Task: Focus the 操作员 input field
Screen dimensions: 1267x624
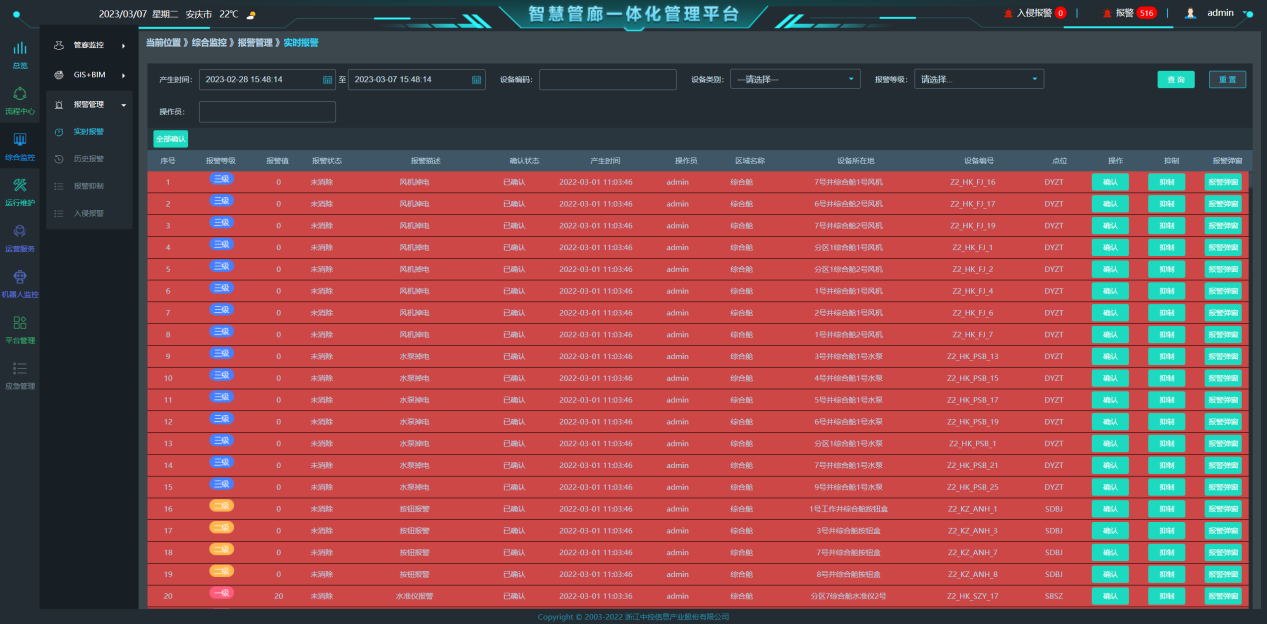Action: click(267, 111)
